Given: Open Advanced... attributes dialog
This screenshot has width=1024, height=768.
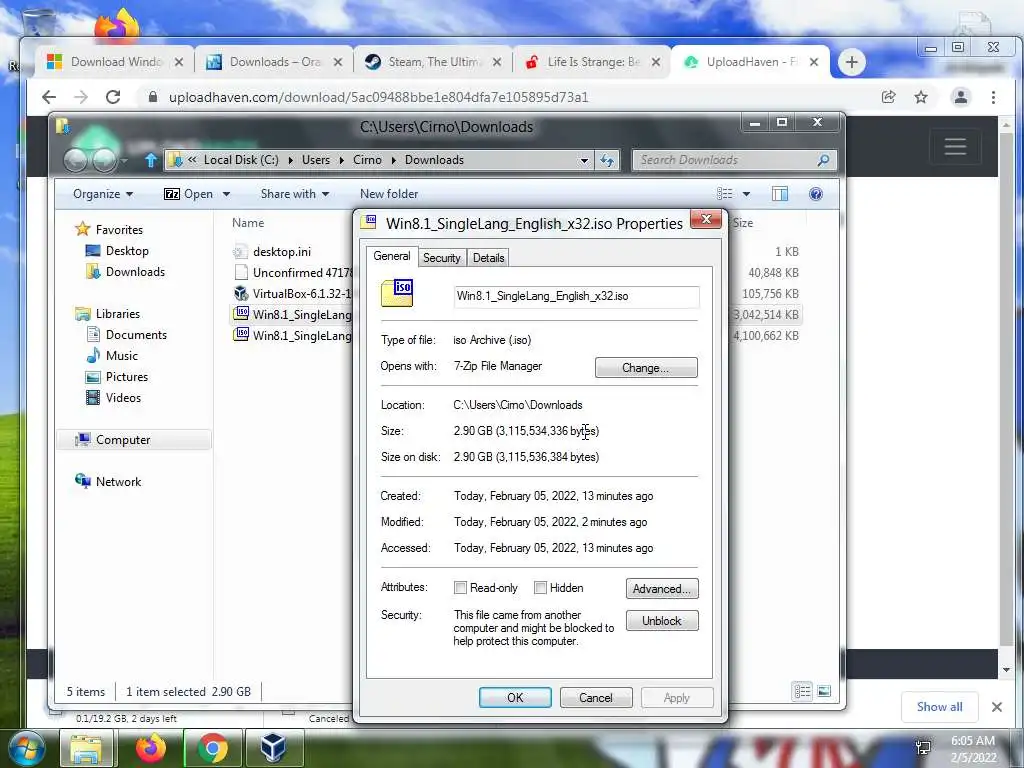Looking at the screenshot, I should pyautogui.click(x=662, y=588).
